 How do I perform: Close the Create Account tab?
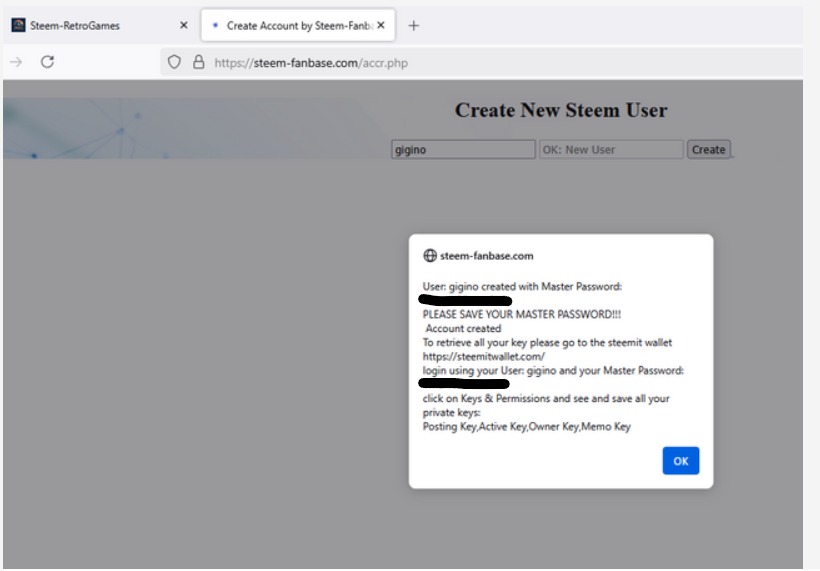click(381, 25)
